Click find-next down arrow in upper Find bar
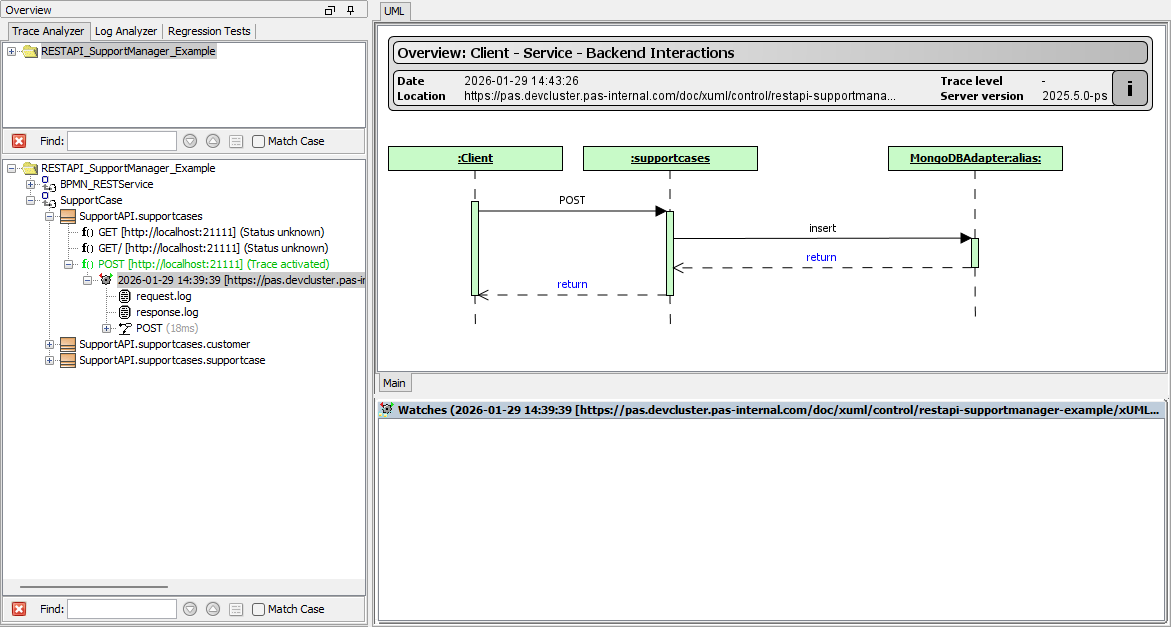The image size is (1171, 627). pos(190,141)
